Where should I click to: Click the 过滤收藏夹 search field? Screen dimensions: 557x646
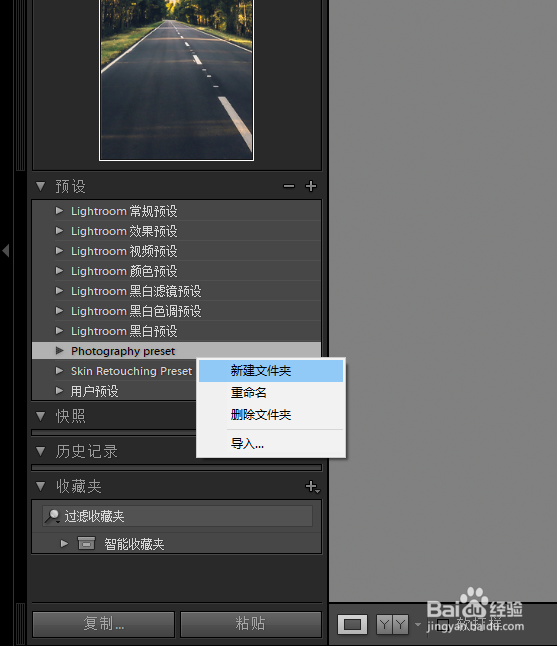[x=177, y=516]
